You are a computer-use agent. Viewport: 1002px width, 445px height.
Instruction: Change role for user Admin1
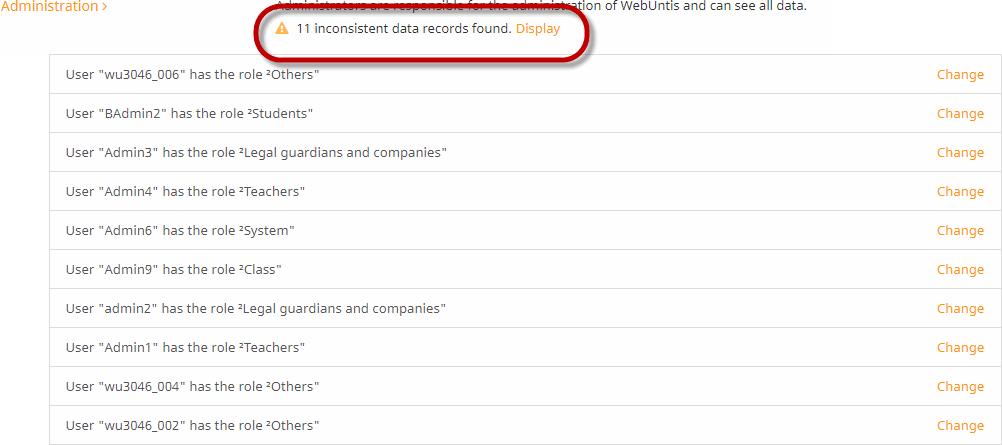point(960,348)
